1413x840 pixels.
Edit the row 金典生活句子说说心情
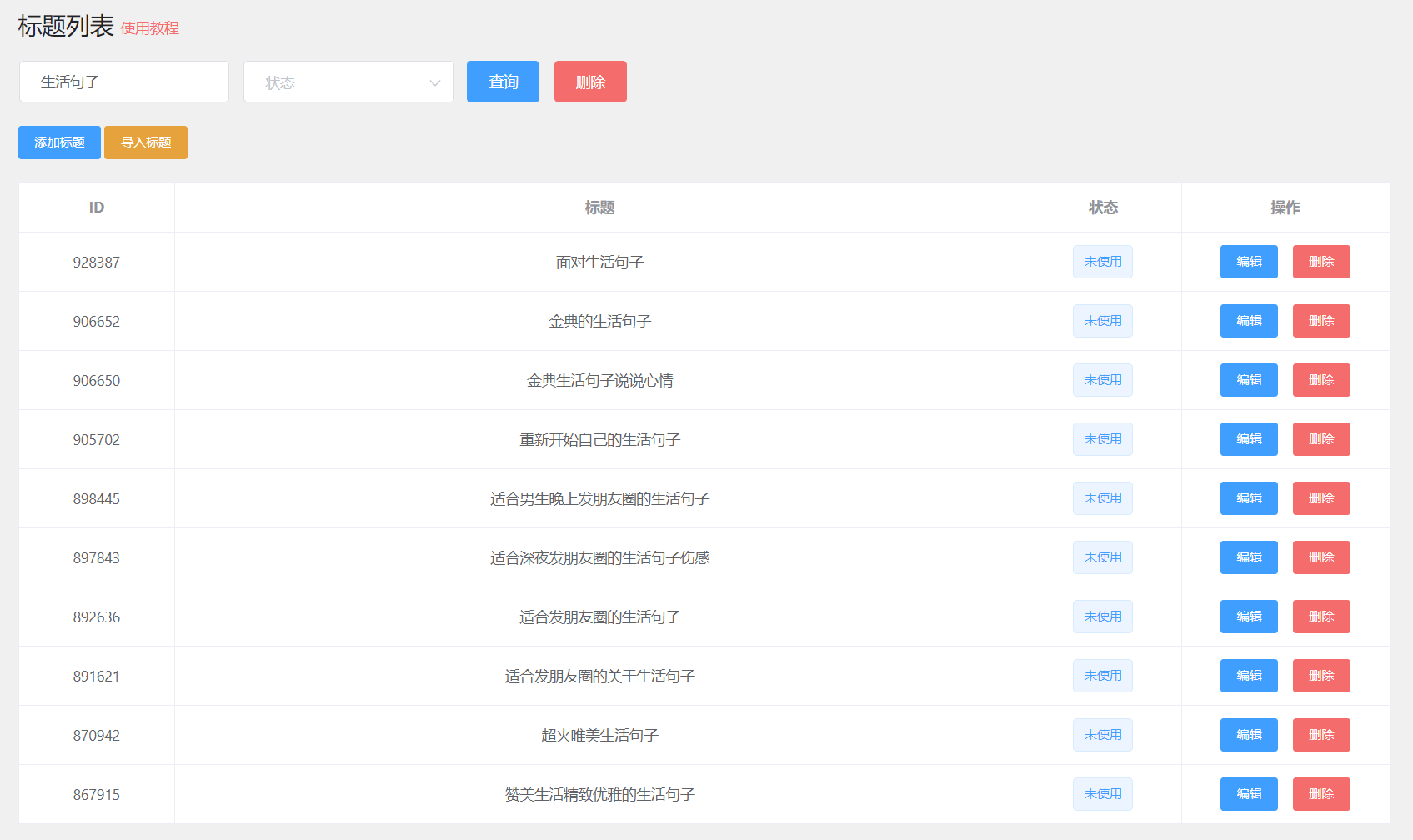click(1249, 380)
